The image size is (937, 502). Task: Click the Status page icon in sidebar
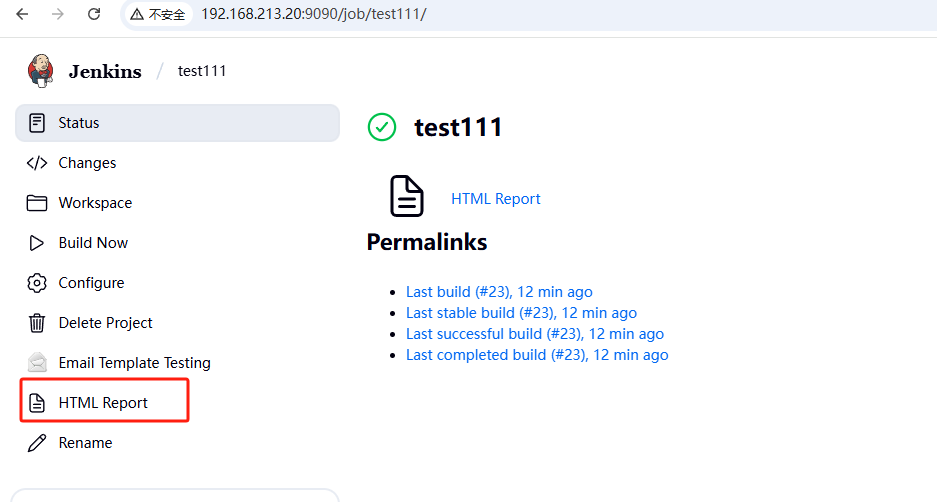click(37, 123)
